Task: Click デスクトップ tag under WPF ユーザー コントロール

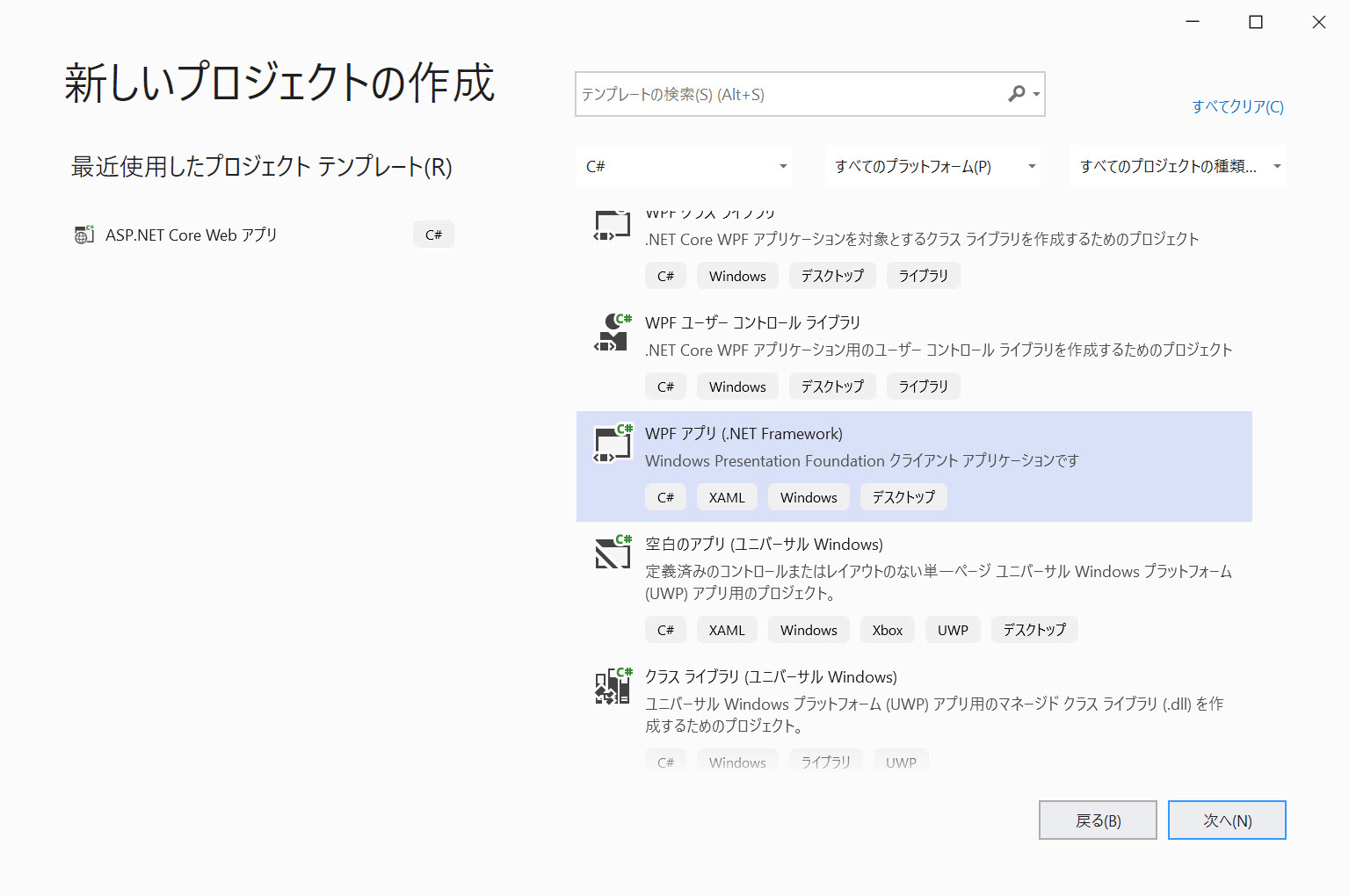Action: point(832,387)
